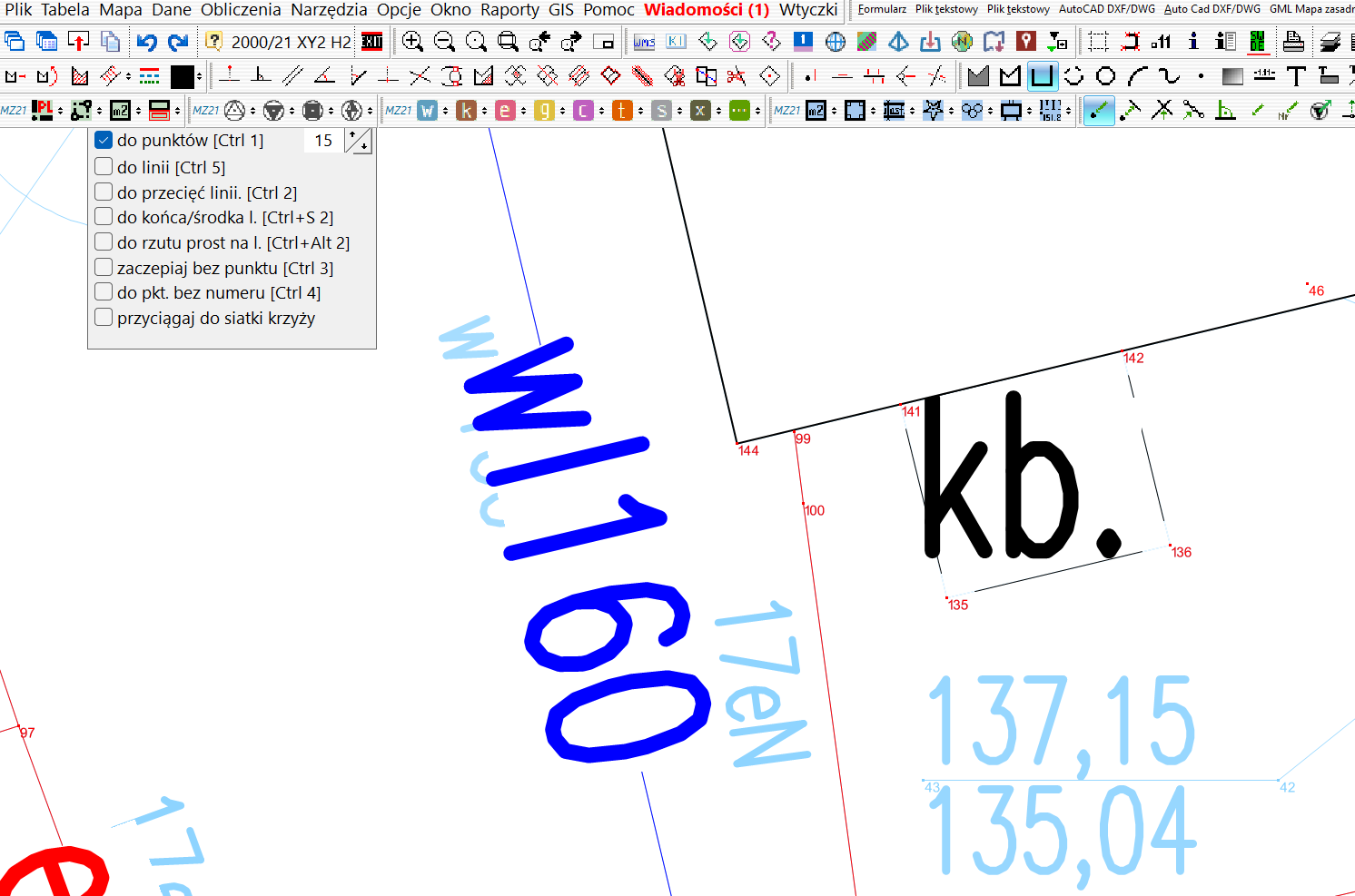Open dropdown arrows next to 'e' layer icon

pos(524,111)
